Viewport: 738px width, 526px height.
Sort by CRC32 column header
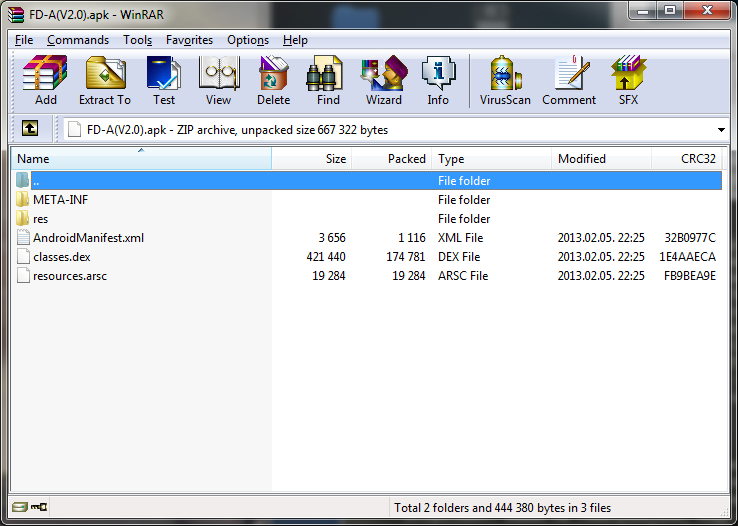click(x=687, y=159)
